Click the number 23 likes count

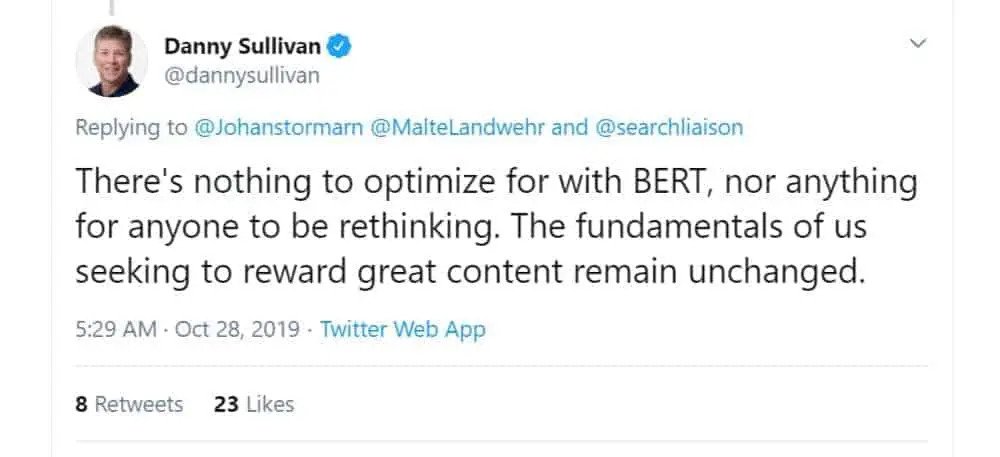point(225,404)
